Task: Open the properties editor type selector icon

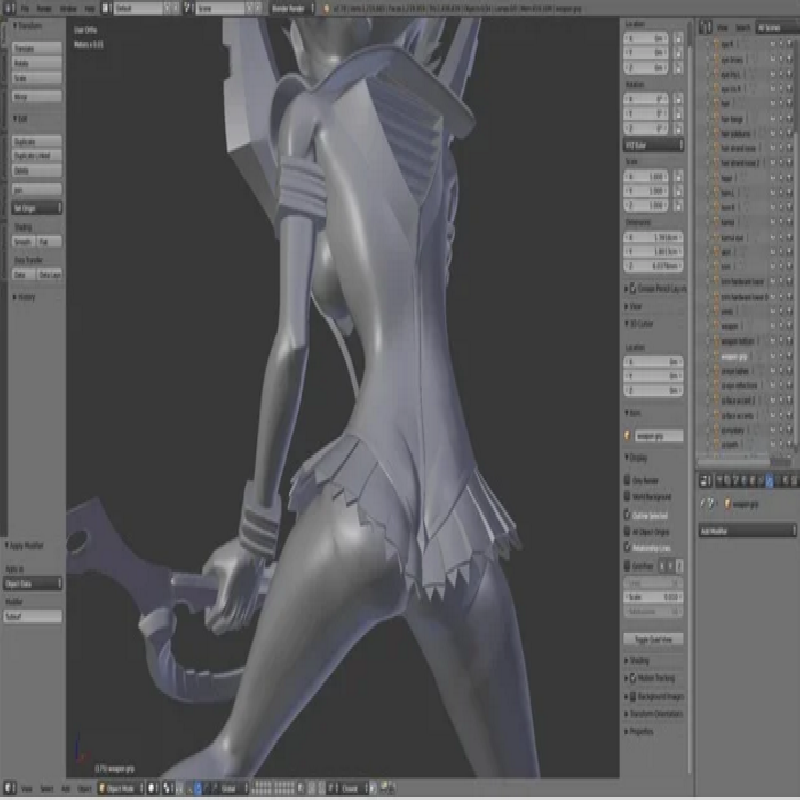Action: coord(706,481)
